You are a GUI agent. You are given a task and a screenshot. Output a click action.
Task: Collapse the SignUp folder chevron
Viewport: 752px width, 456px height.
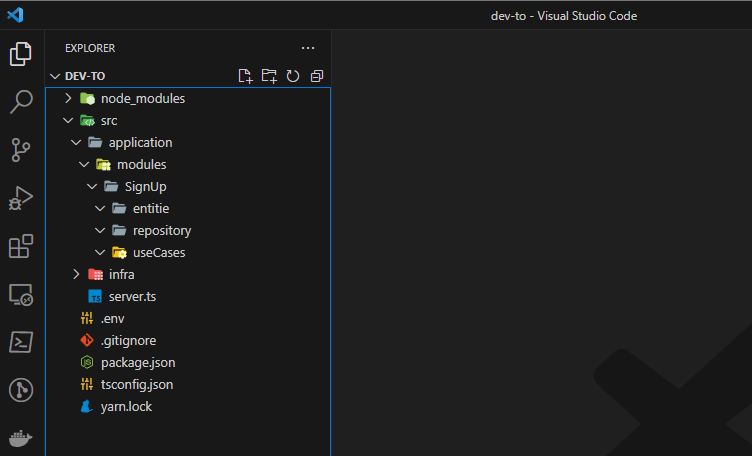pos(92,187)
